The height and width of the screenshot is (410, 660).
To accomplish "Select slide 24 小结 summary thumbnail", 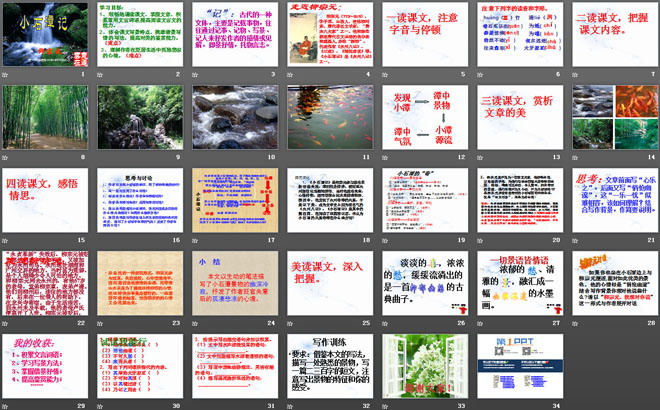I will click(235, 283).
